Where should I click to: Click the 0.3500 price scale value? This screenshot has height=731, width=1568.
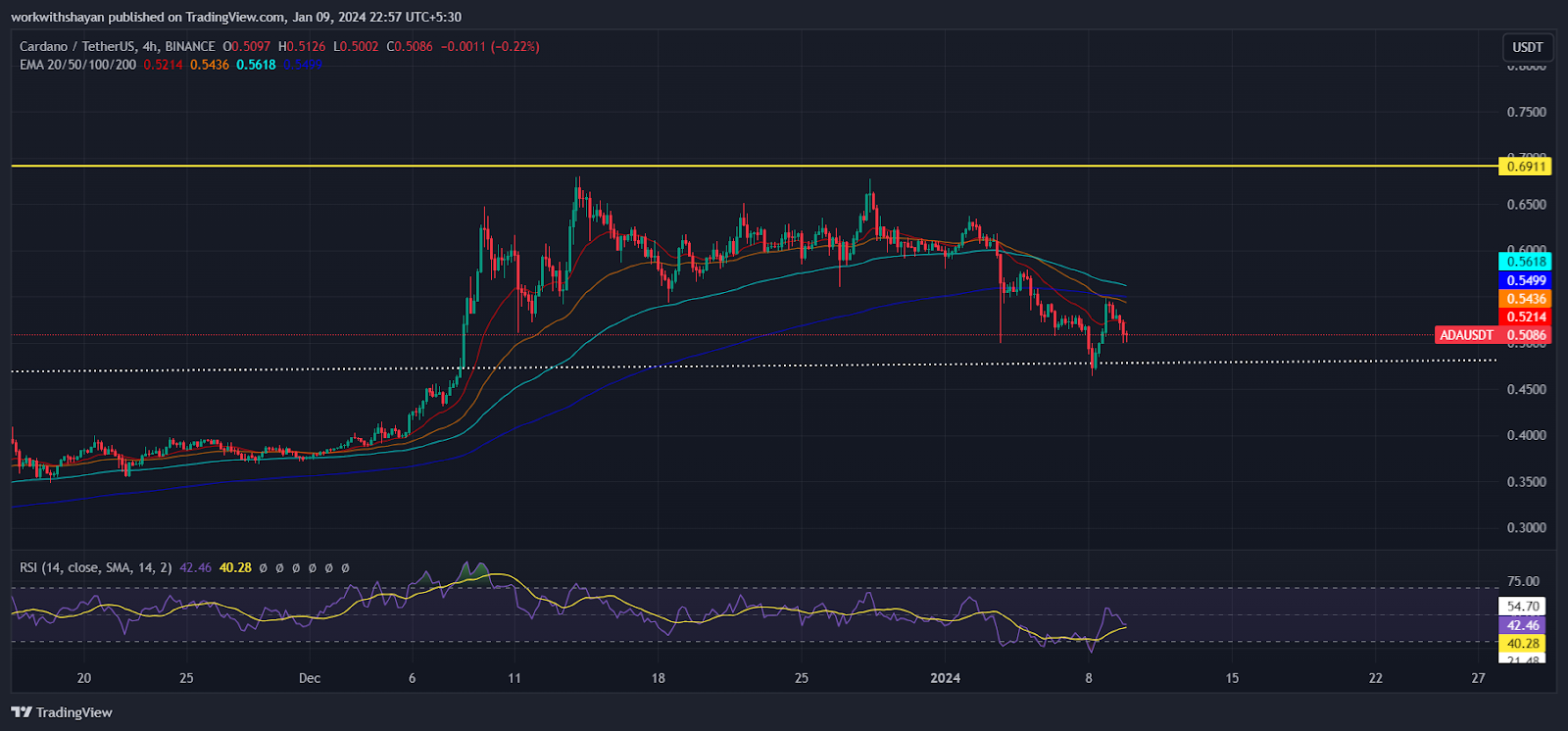[1526, 482]
